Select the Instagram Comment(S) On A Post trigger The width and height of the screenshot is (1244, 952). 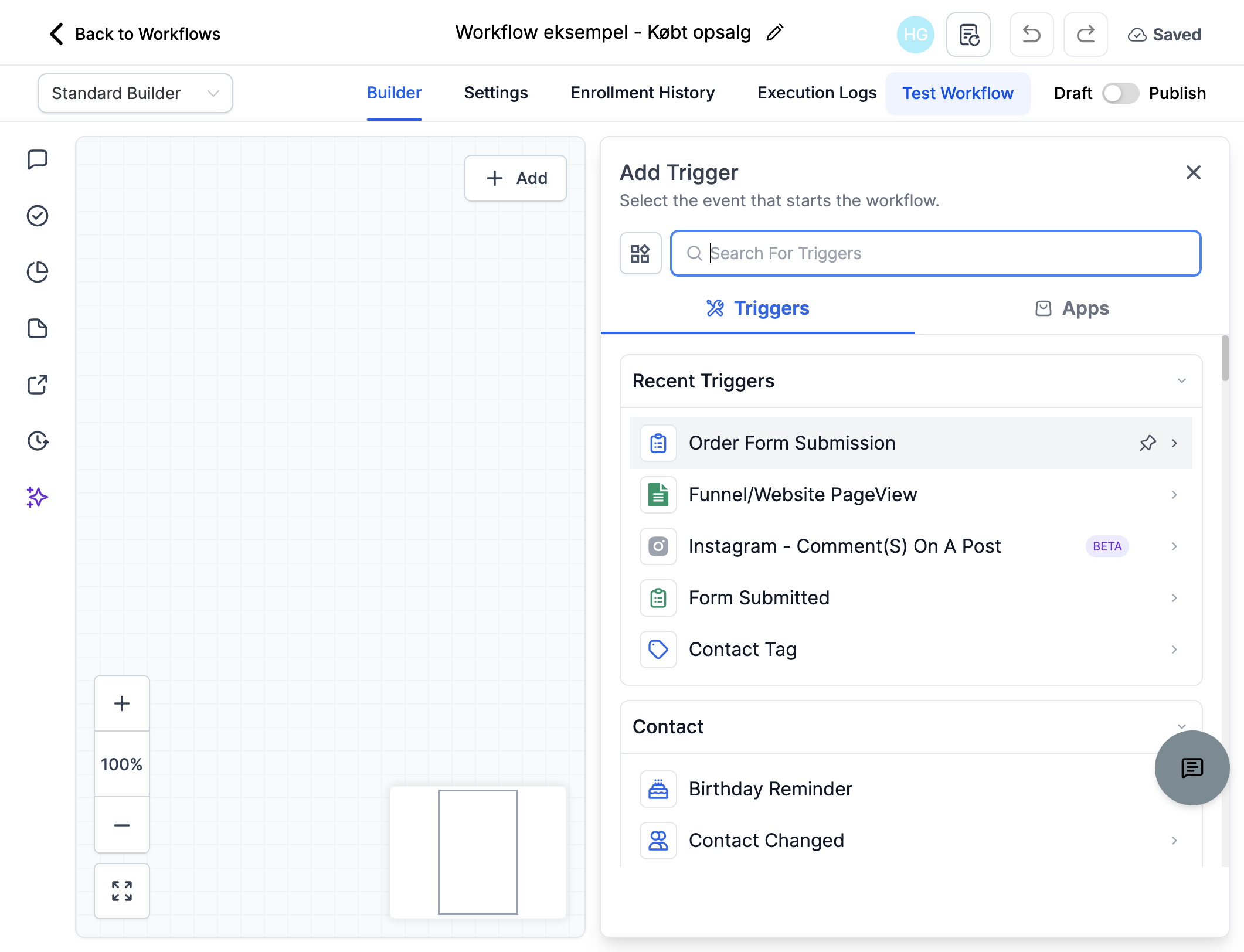click(911, 546)
